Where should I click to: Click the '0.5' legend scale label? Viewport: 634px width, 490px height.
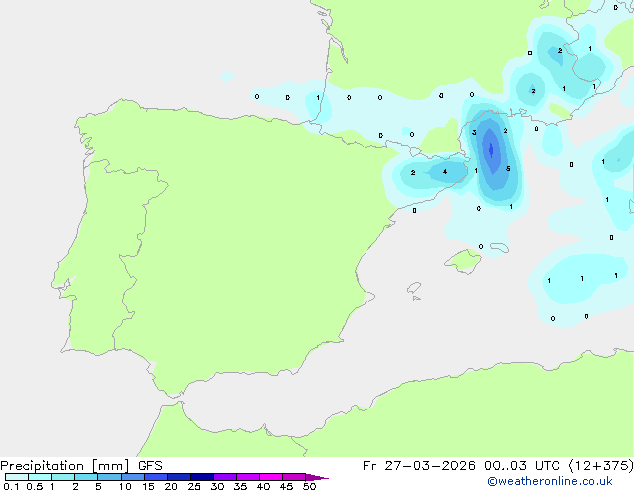click(x=35, y=486)
